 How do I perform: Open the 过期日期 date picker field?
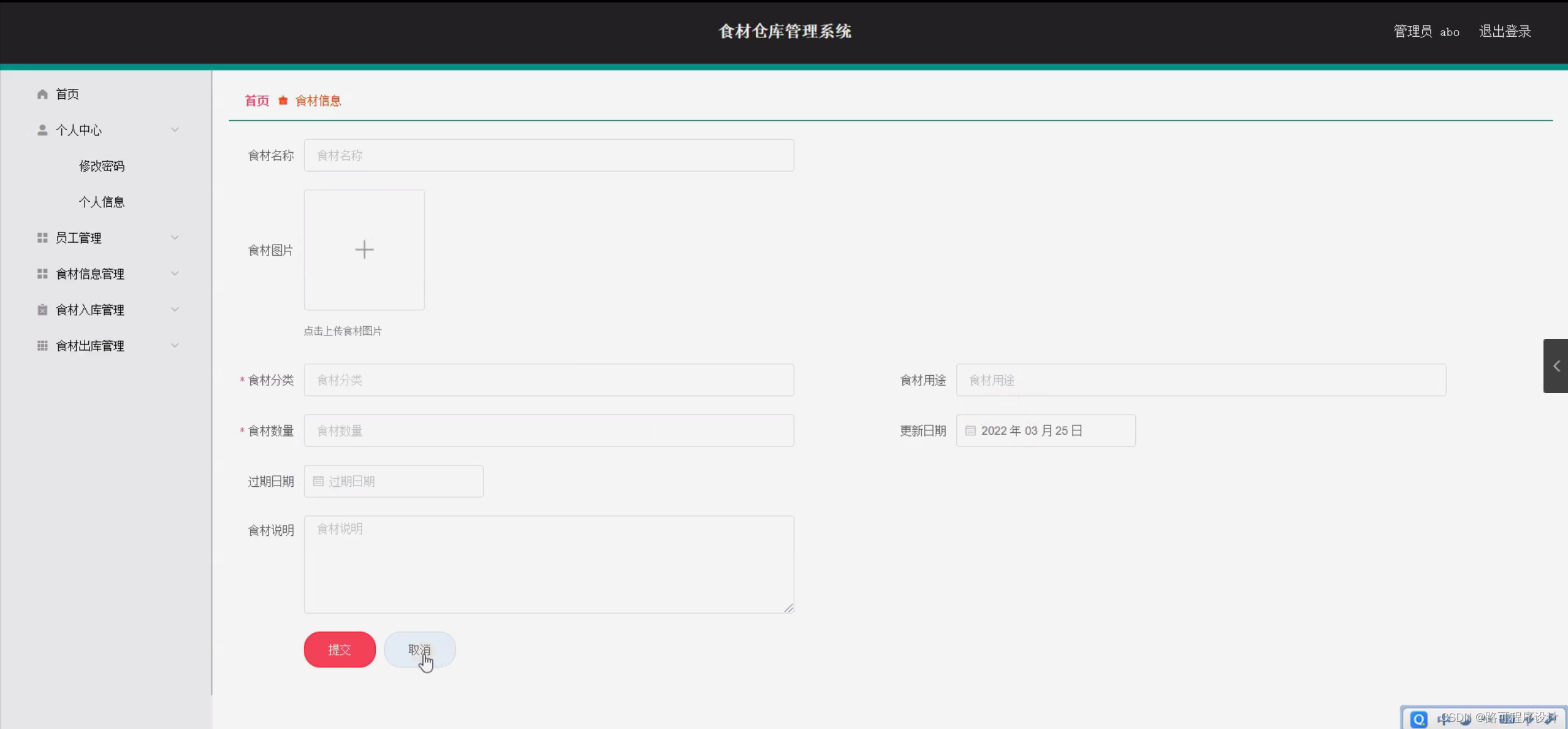(394, 481)
